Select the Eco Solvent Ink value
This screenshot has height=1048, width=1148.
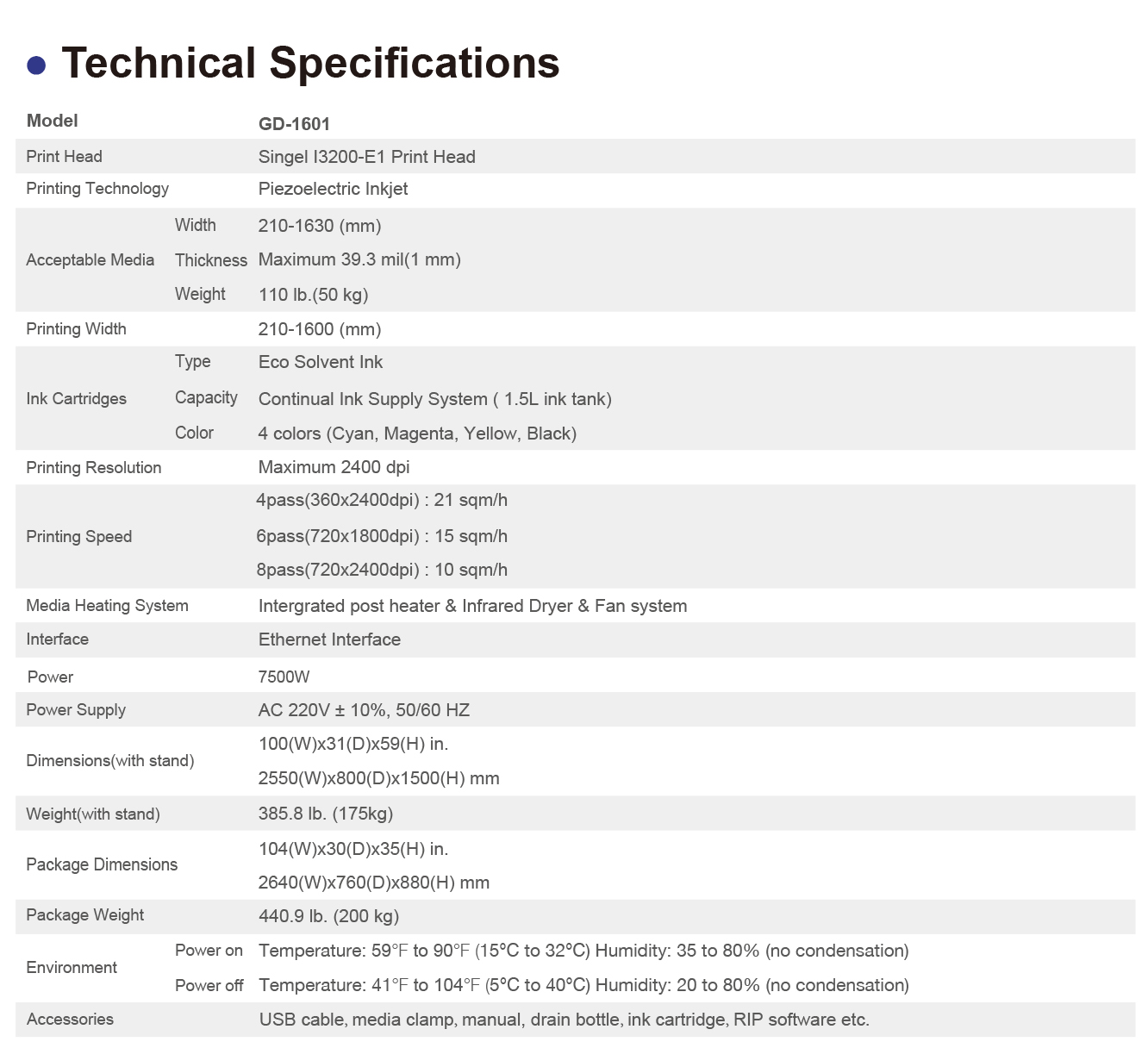pyautogui.click(x=320, y=362)
